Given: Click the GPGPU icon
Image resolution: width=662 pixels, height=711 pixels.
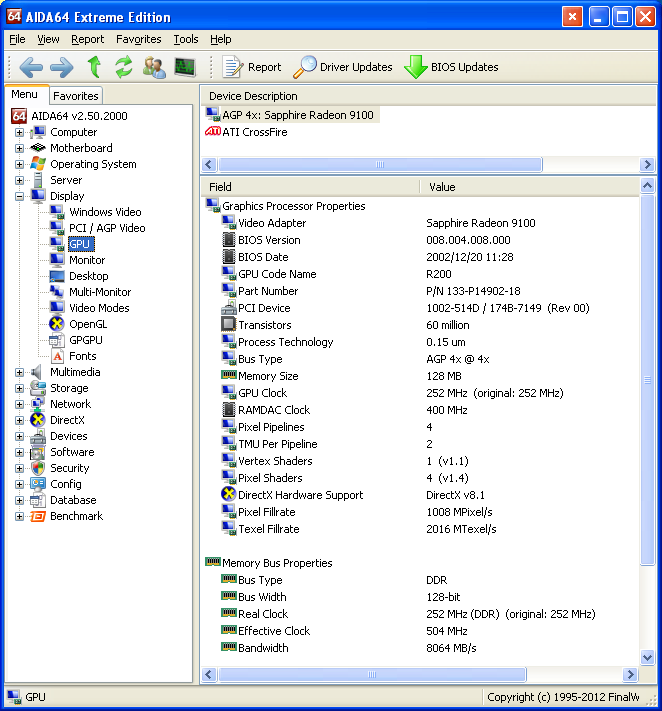Looking at the screenshot, I should (57, 340).
